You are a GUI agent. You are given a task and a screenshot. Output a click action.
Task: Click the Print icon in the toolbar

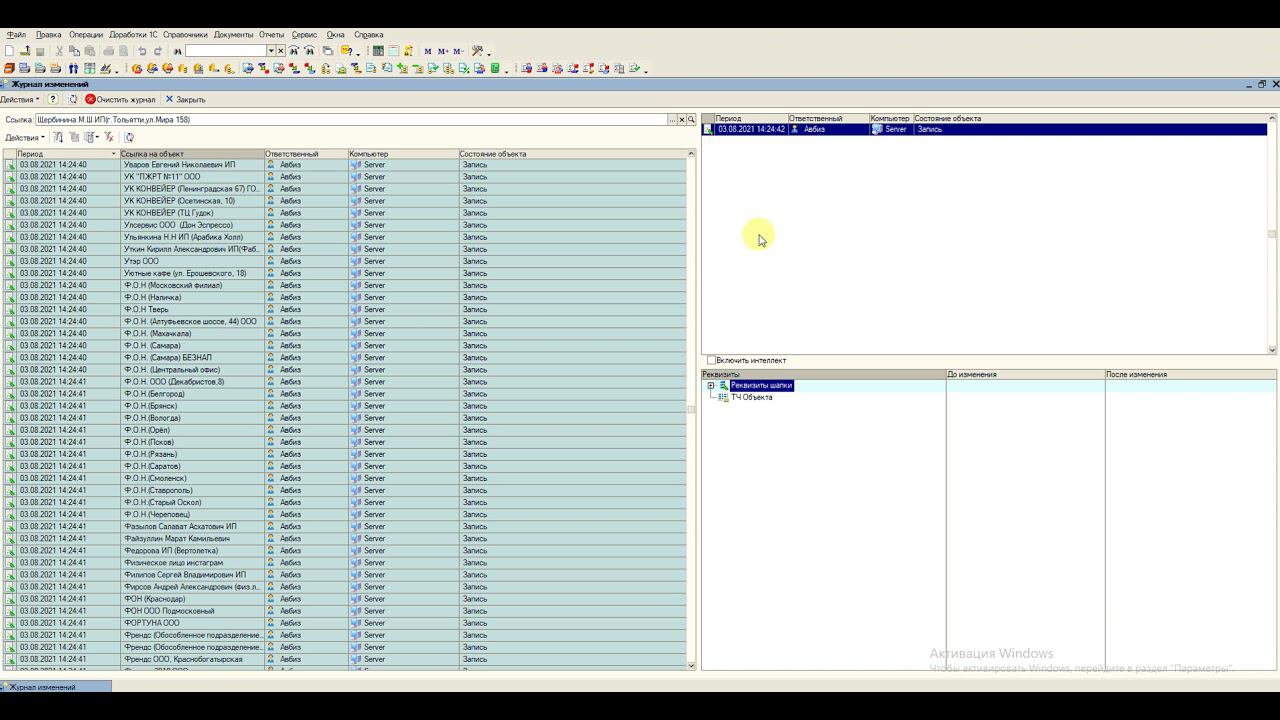[x=109, y=51]
